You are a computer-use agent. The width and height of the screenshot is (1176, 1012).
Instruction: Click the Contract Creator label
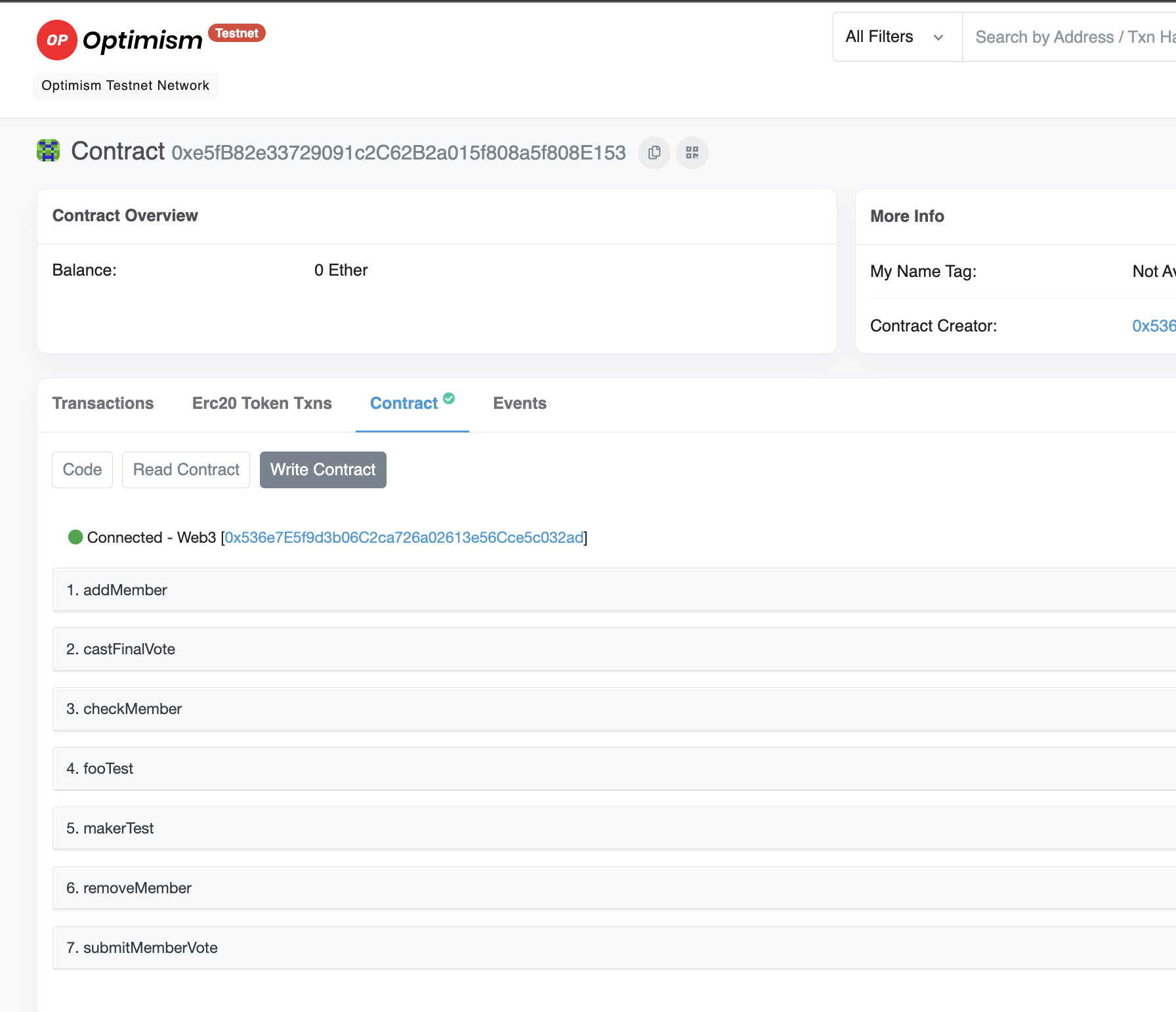pyautogui.click(x=934, y=326)
